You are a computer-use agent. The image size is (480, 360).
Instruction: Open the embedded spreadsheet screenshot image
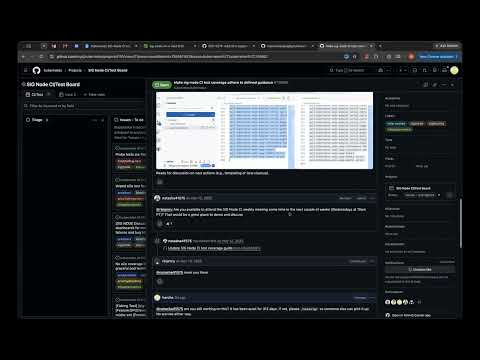(264, 130)
